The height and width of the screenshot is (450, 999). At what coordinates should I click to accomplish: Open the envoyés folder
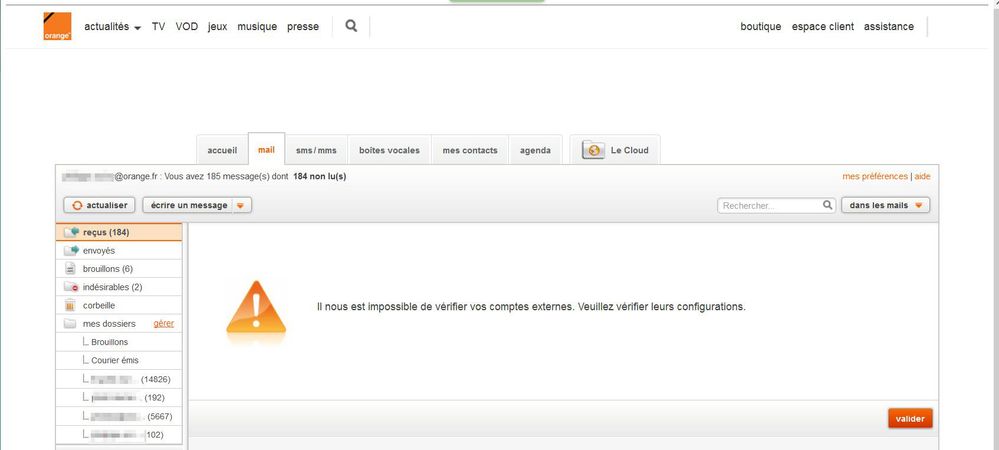[x=119, y=250]
